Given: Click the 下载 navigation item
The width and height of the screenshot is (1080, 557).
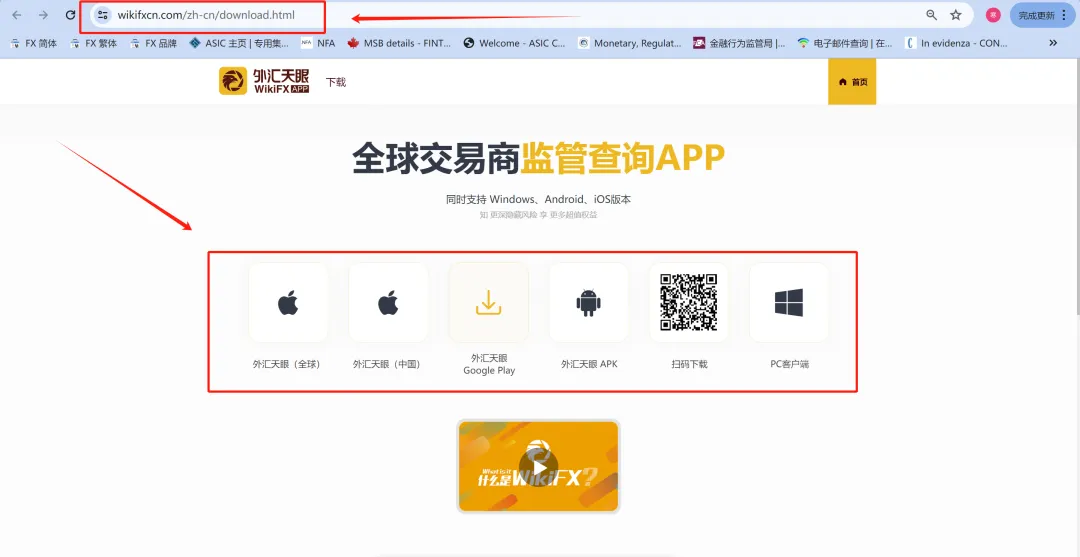Looking at the screenshot, I should [x=336, y=82].
